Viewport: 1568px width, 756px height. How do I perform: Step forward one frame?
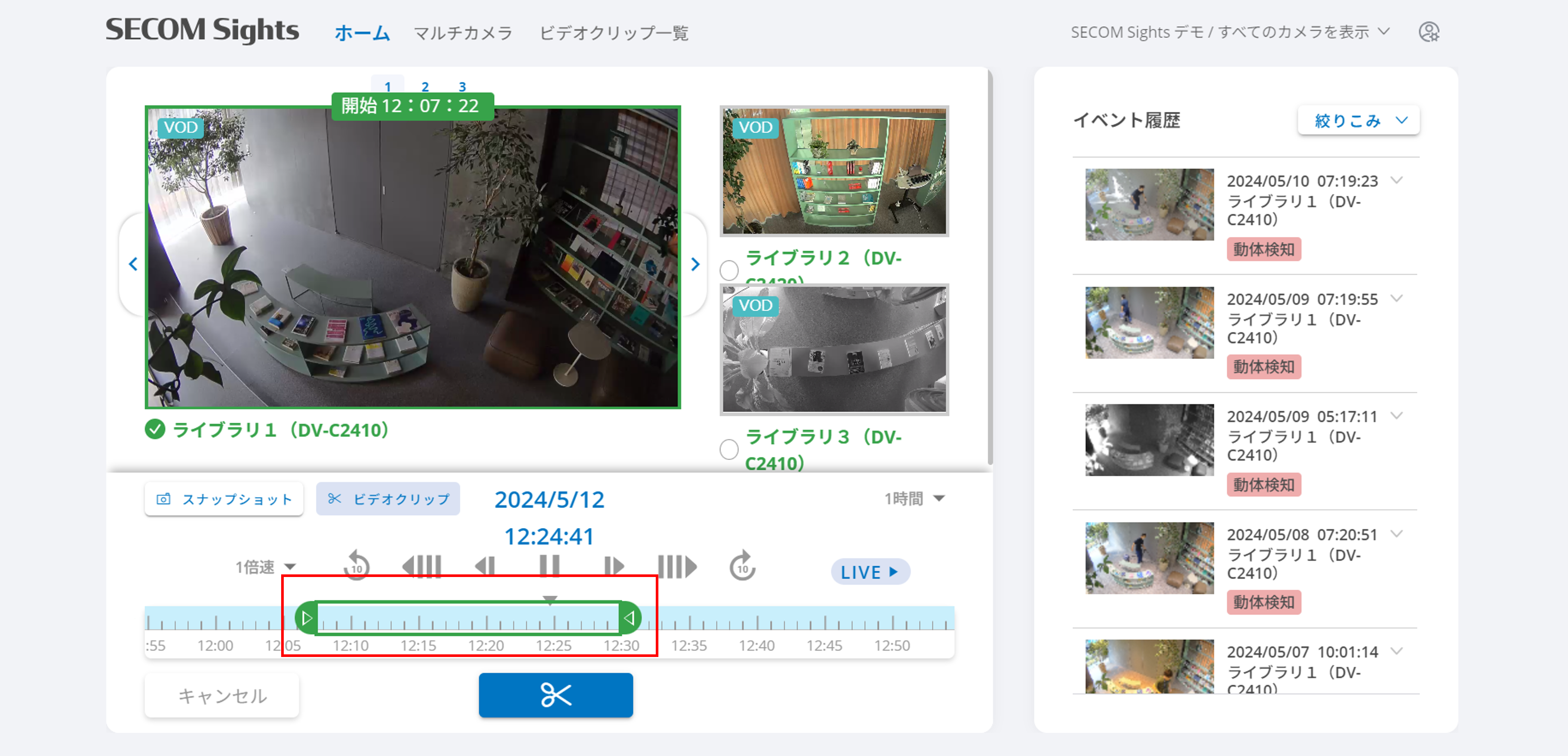pos(614,566)
